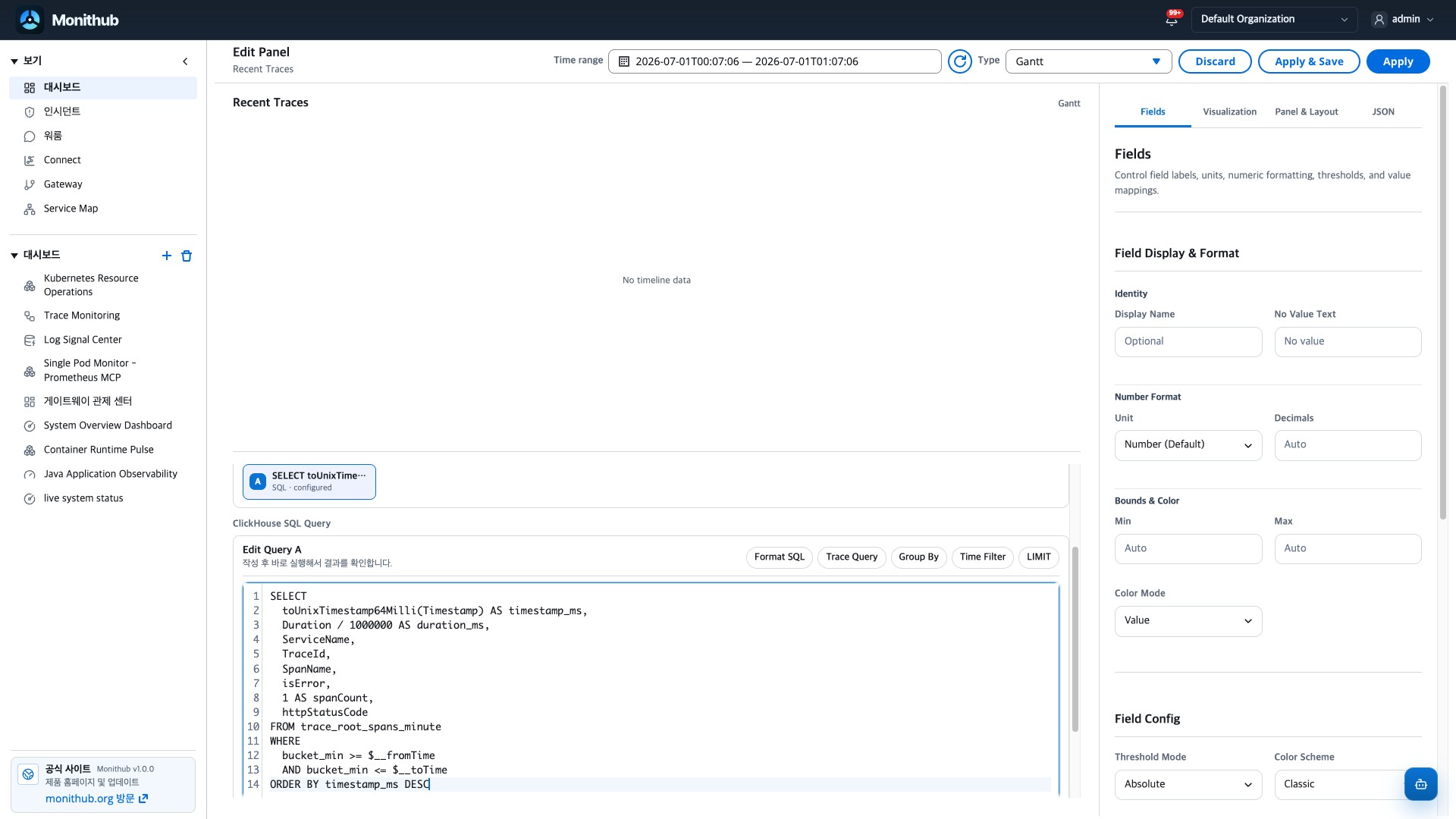Open the floating assistant bot icon

1420,784
